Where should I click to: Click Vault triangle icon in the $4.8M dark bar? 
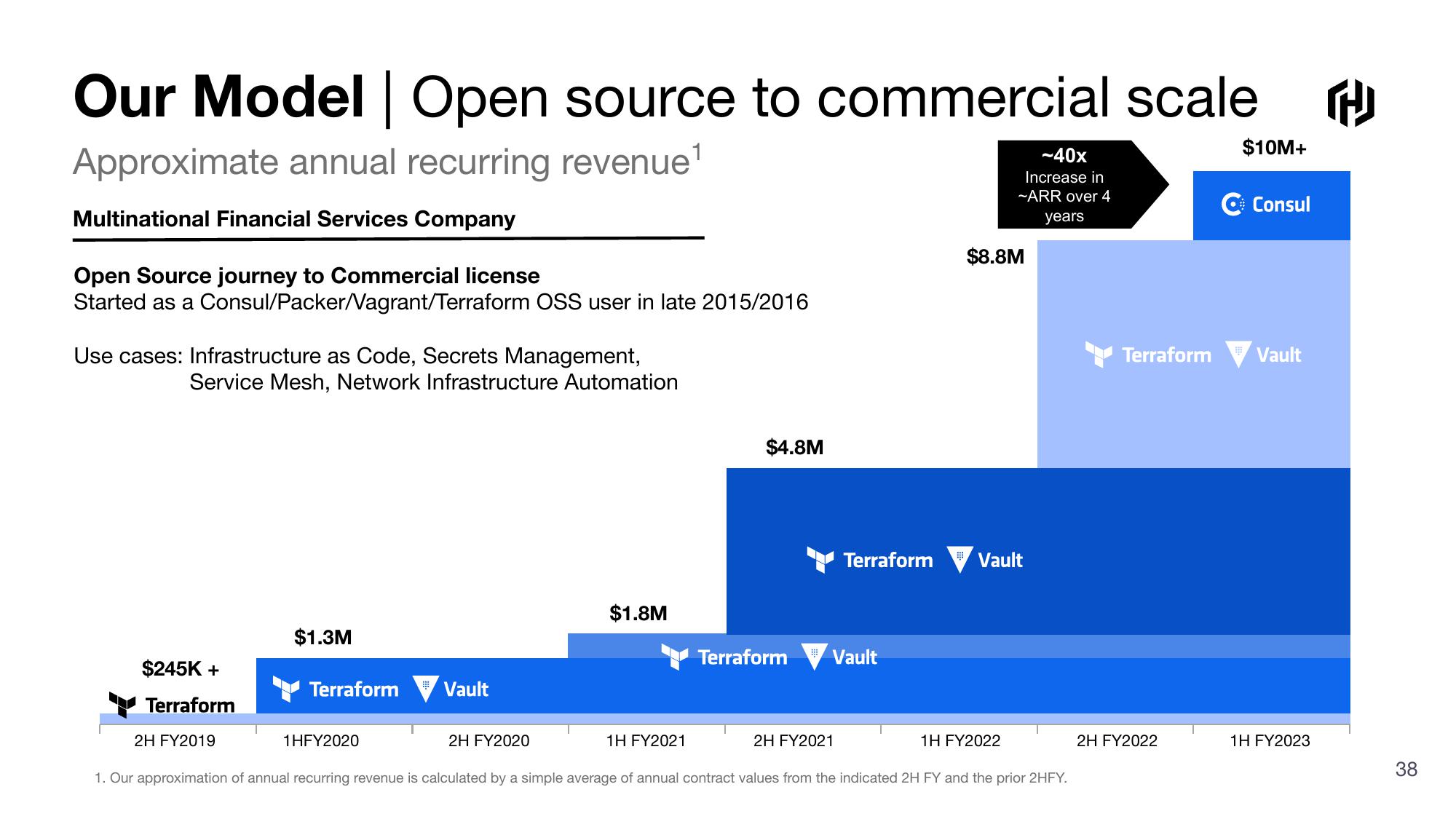tap(960, 560)
